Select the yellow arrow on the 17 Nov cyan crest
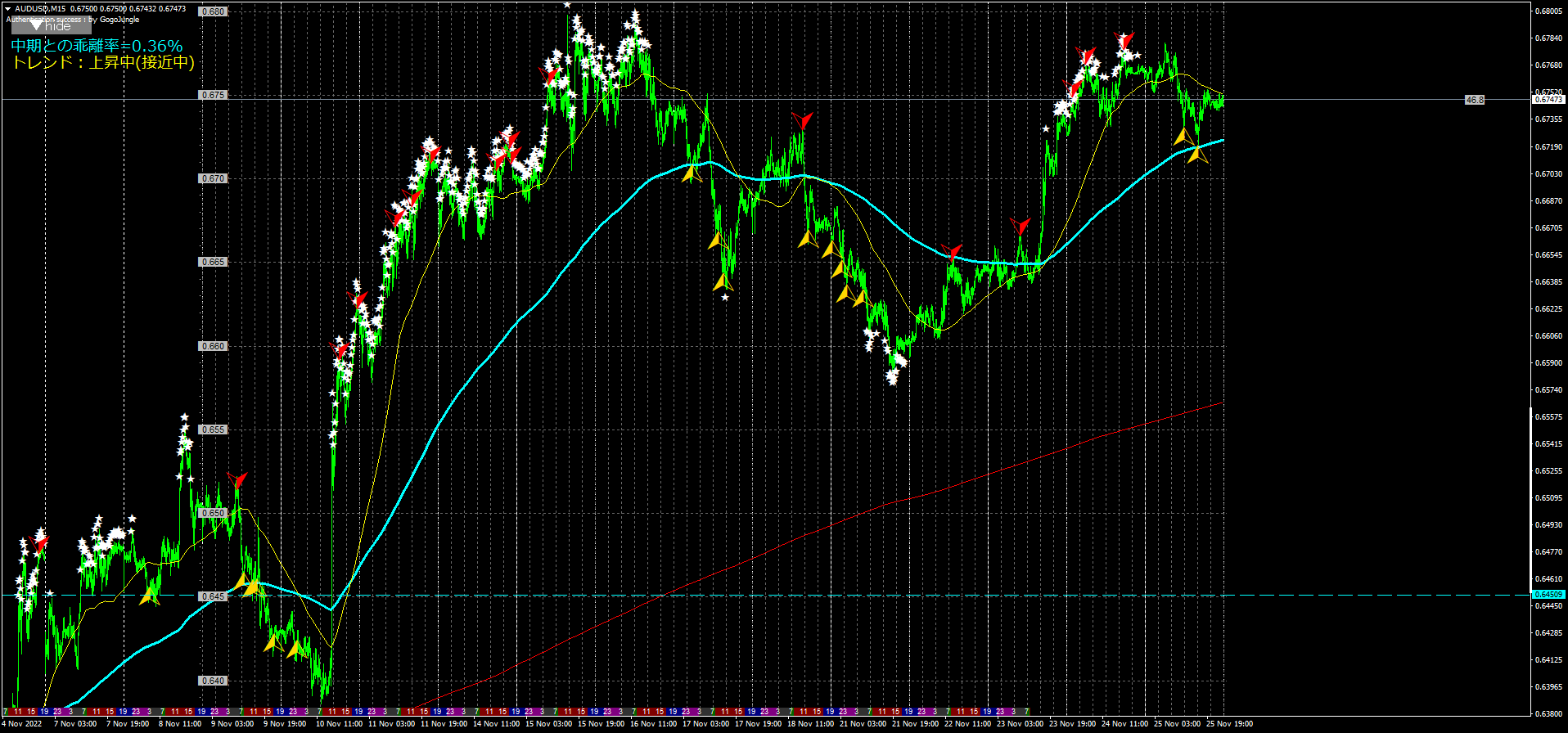This screenshot has height=733, width=1568. [692, 173]
